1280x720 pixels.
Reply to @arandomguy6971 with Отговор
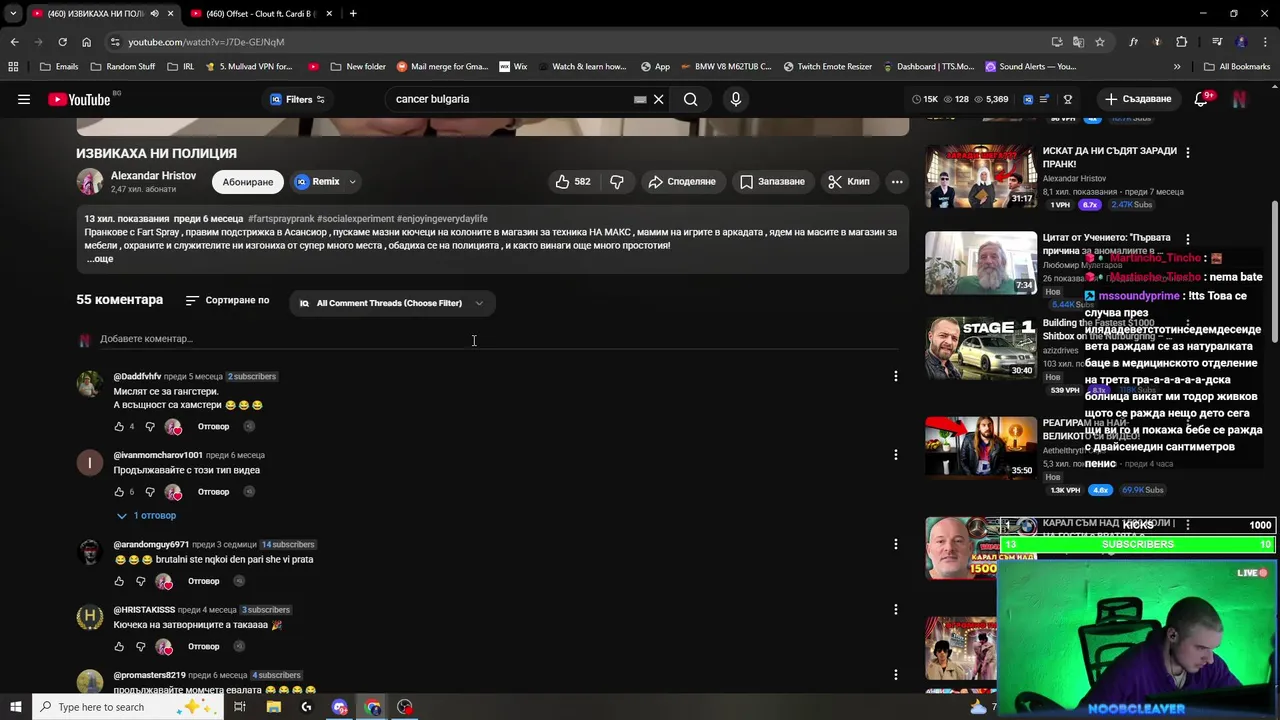pos(203,581)
